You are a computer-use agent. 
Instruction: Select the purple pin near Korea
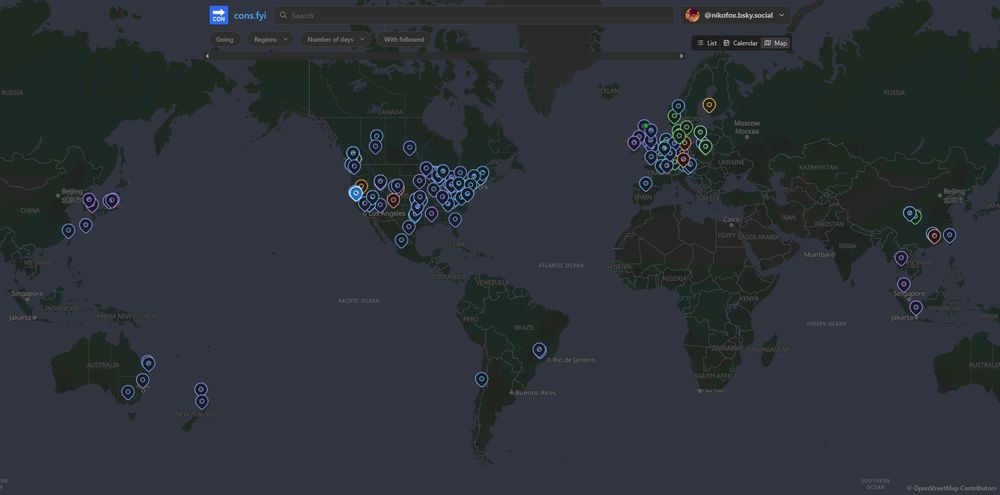pyautogui.click(x=89, y=200)
